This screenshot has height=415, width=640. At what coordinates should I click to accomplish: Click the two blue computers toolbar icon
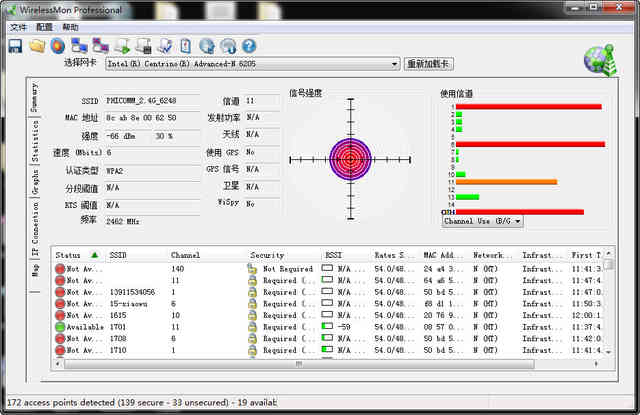coord(79,46)
